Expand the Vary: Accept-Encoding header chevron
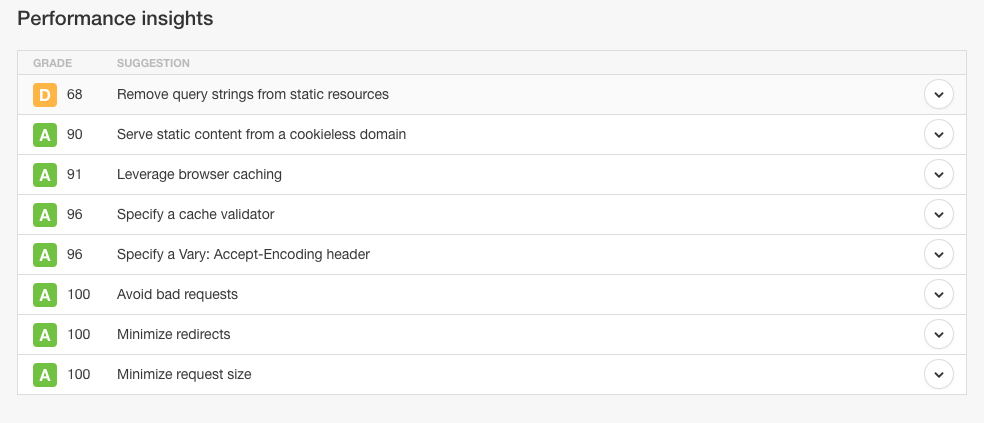Viewport: 984px width, 423px height. point(938,255)
